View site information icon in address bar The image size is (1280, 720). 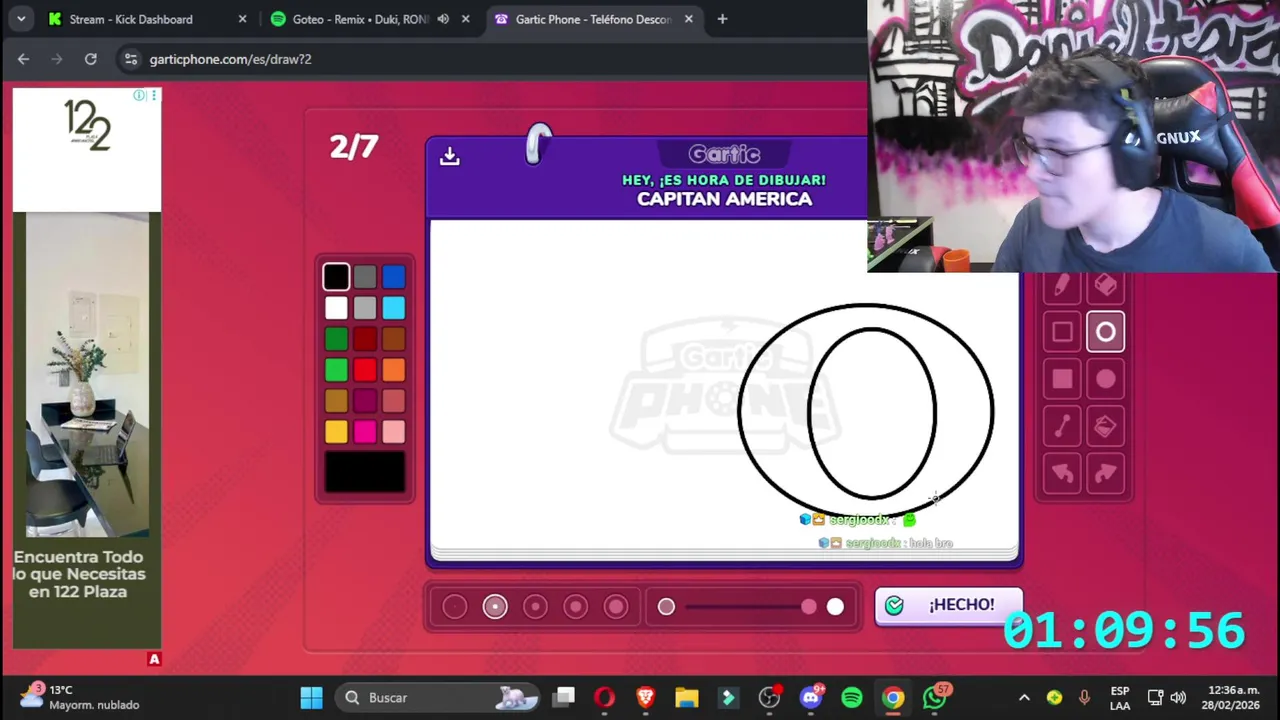coord(131,59)
